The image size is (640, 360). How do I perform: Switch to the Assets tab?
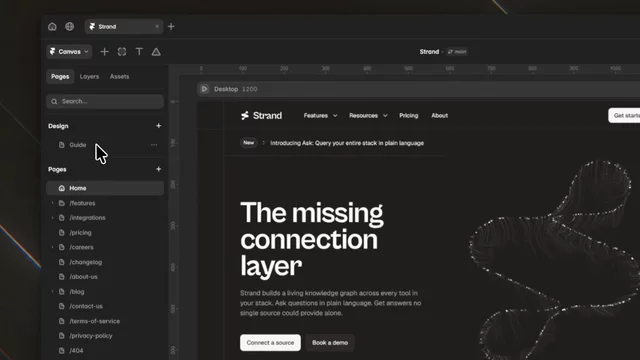coord(119,77)
